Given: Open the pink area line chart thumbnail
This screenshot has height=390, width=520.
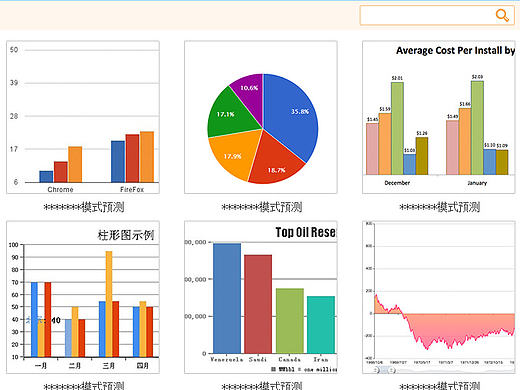Looking at the screenshot, I should coord(439,297).
